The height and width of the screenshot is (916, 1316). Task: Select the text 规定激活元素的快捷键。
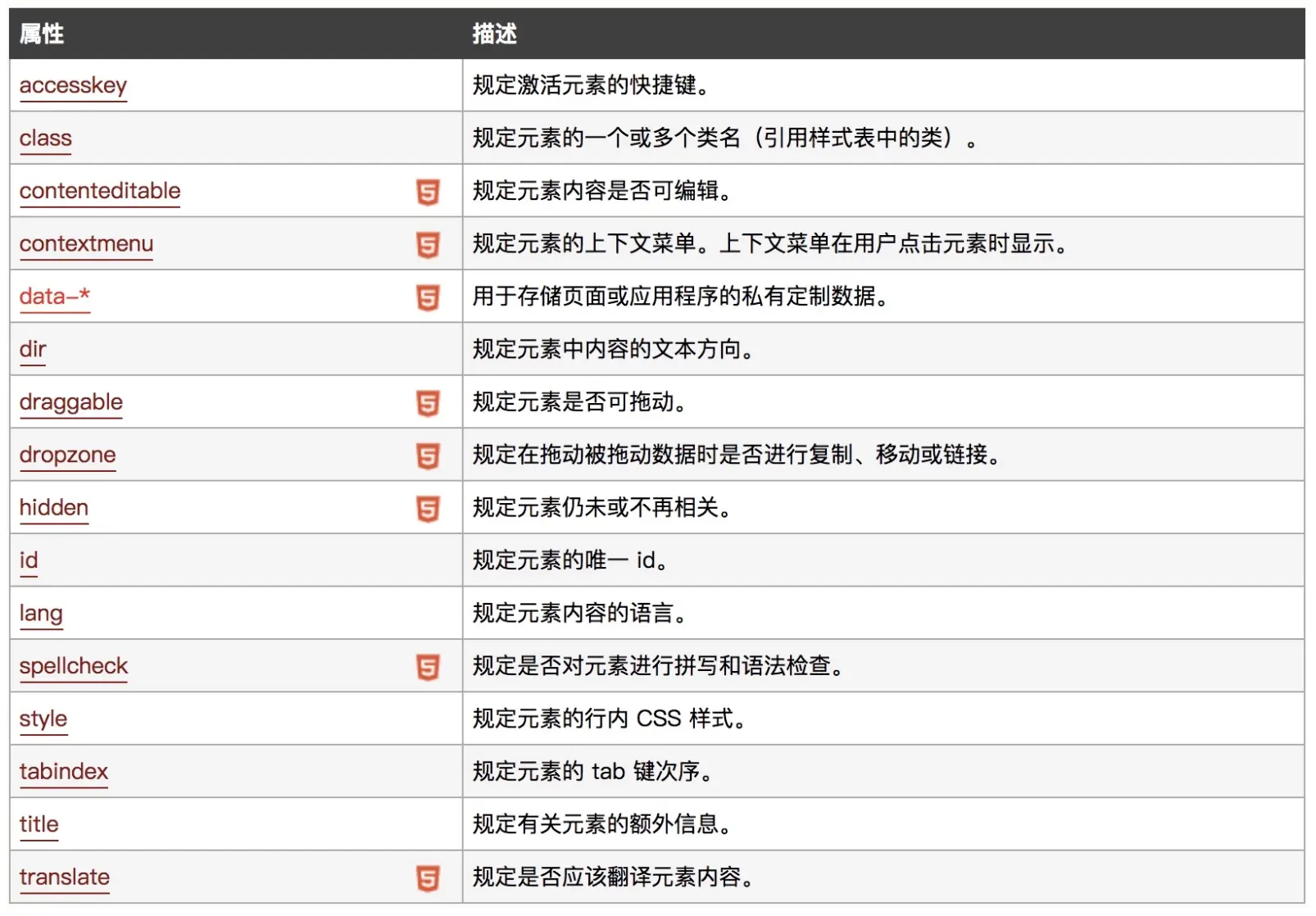591,85
